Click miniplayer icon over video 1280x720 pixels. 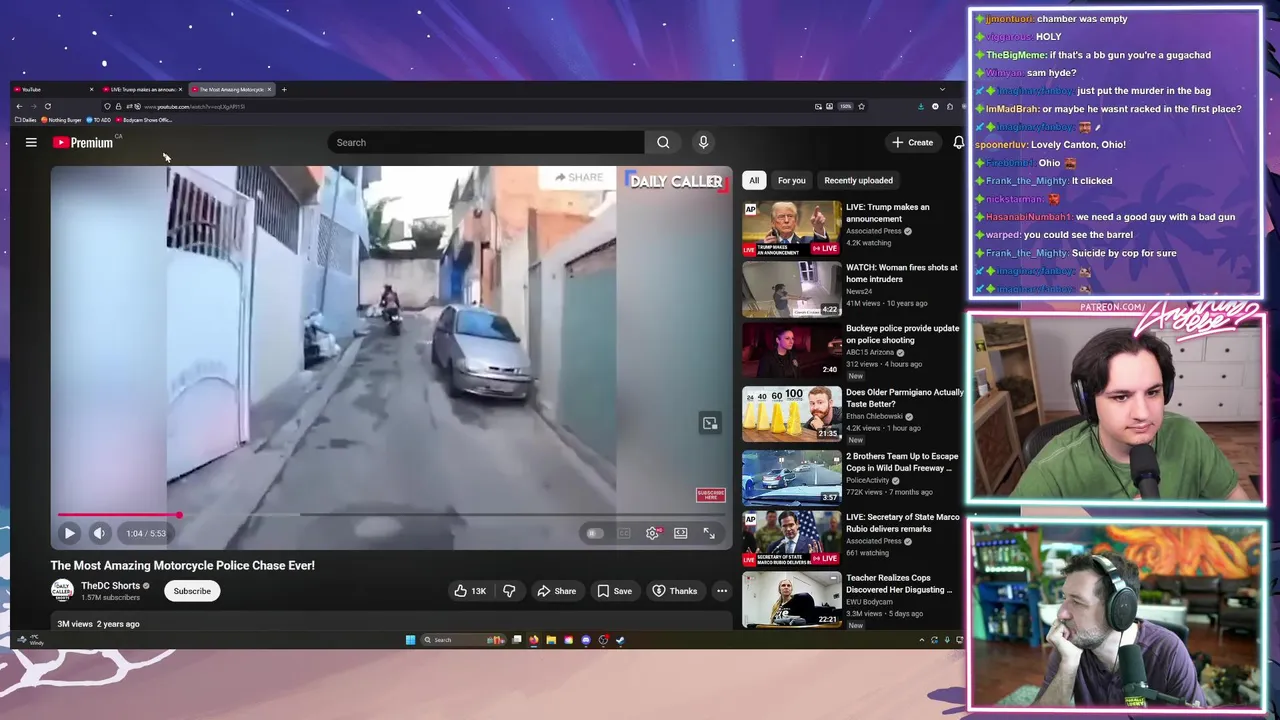tap(710, 424)
